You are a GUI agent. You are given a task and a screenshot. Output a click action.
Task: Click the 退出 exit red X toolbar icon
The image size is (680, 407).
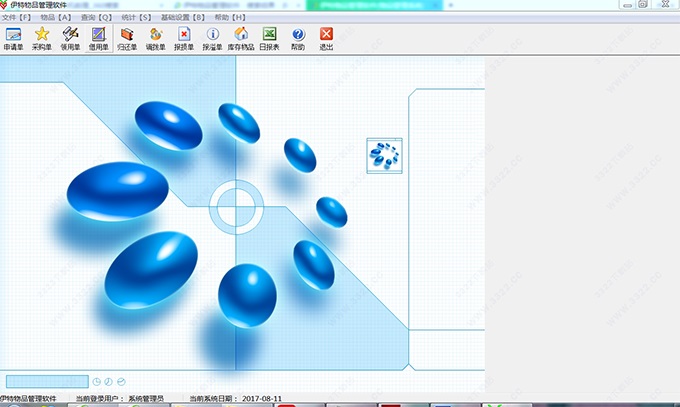(326, 39)
